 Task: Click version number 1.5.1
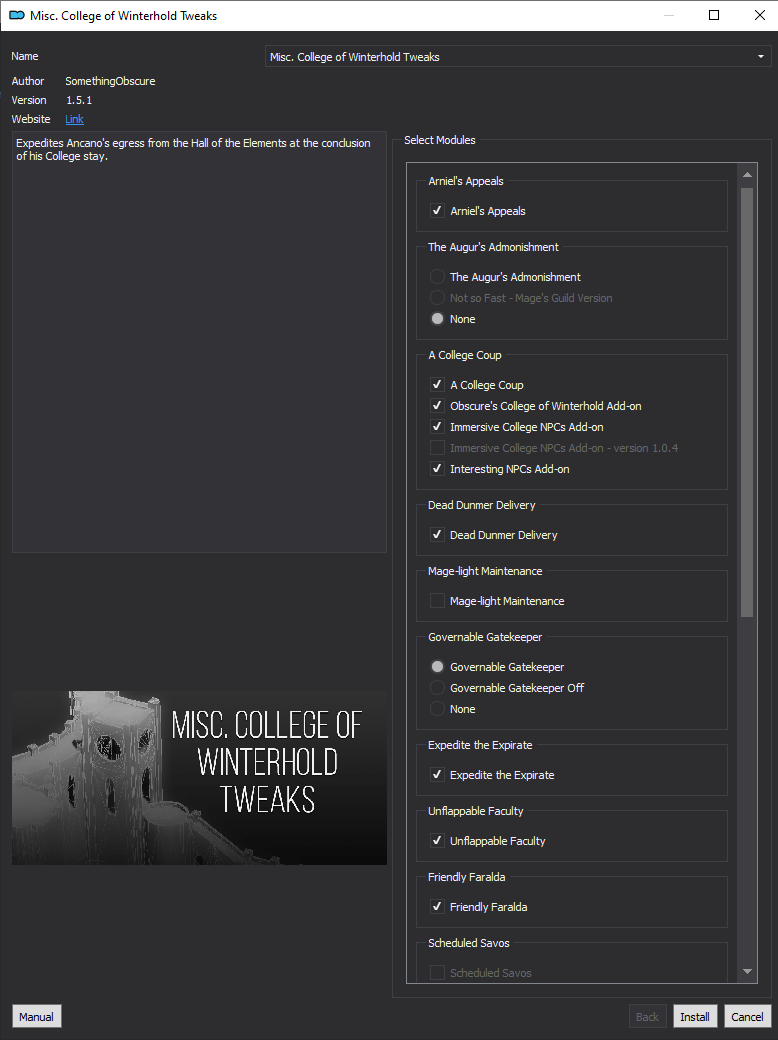(79, 100)
